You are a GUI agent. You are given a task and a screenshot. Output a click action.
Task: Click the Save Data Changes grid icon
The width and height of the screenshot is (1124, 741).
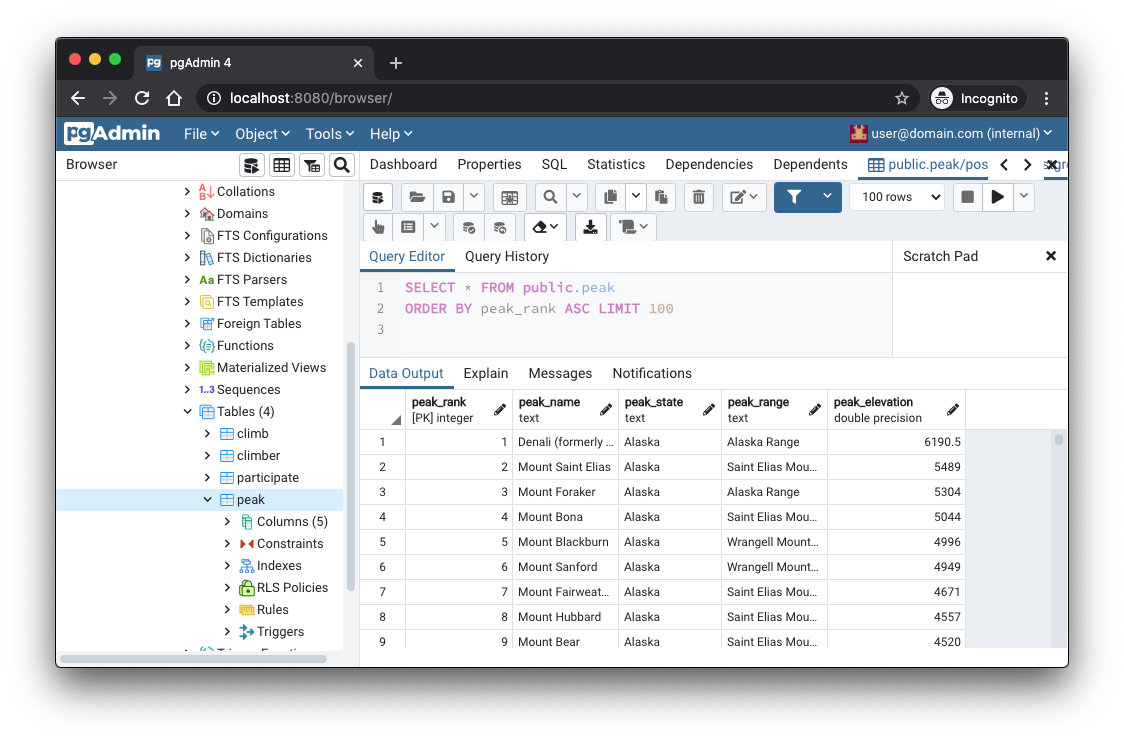(510, 197)
